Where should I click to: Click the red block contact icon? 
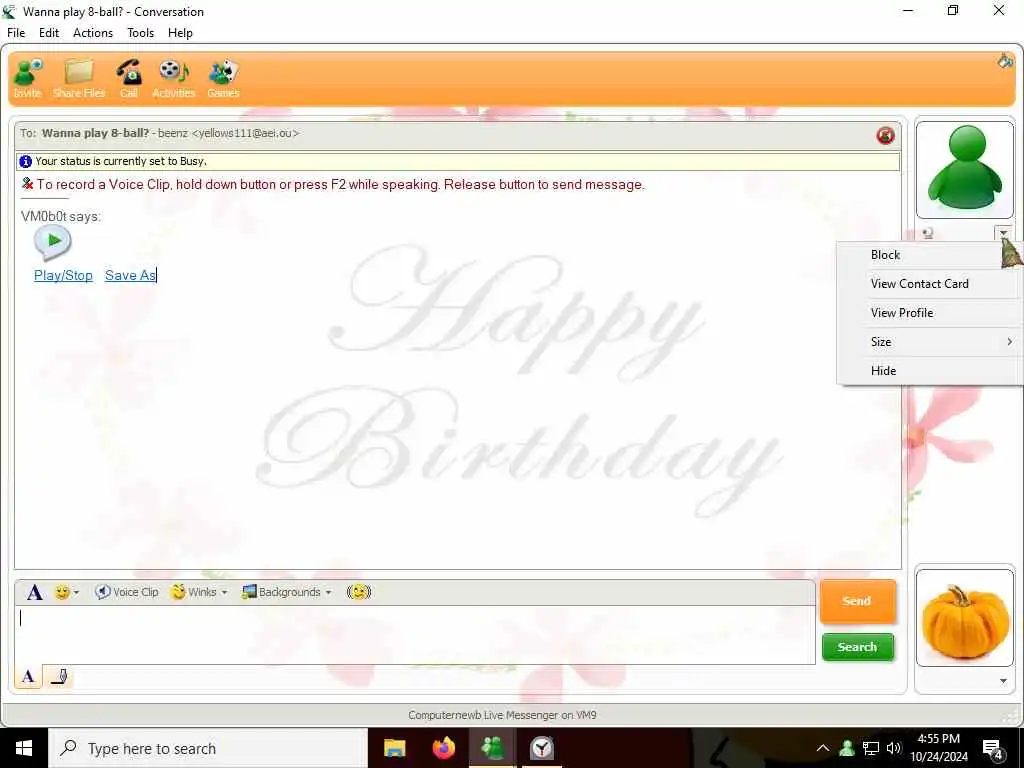886,135
